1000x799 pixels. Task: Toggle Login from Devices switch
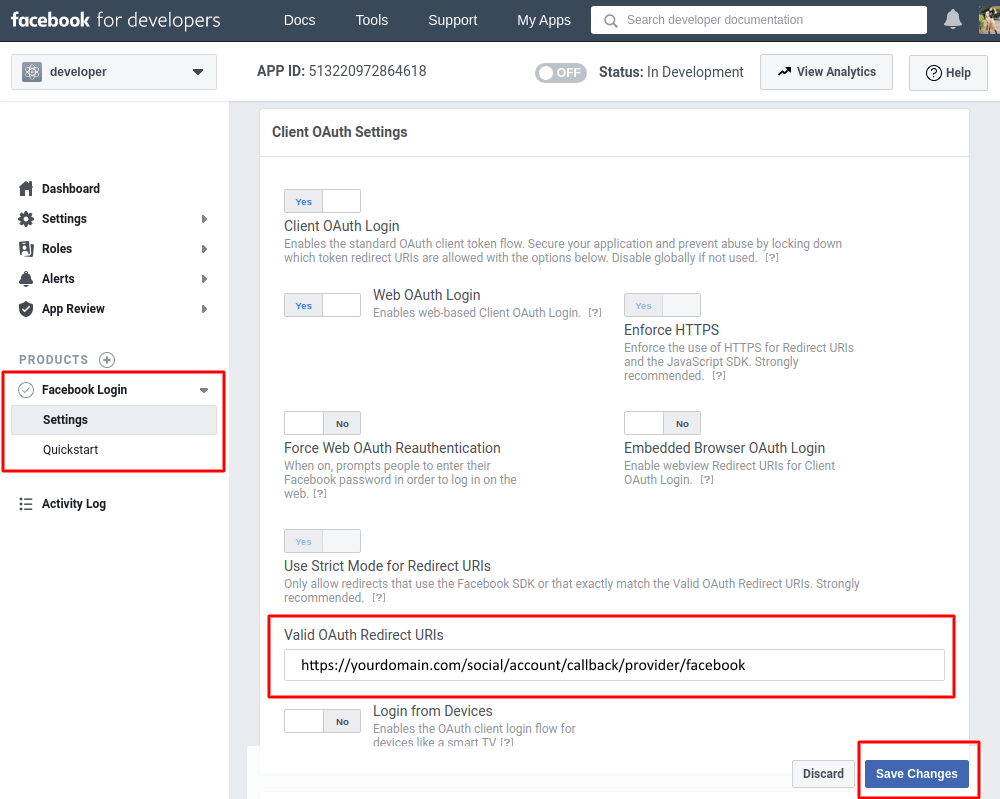(x=322, y=721)
